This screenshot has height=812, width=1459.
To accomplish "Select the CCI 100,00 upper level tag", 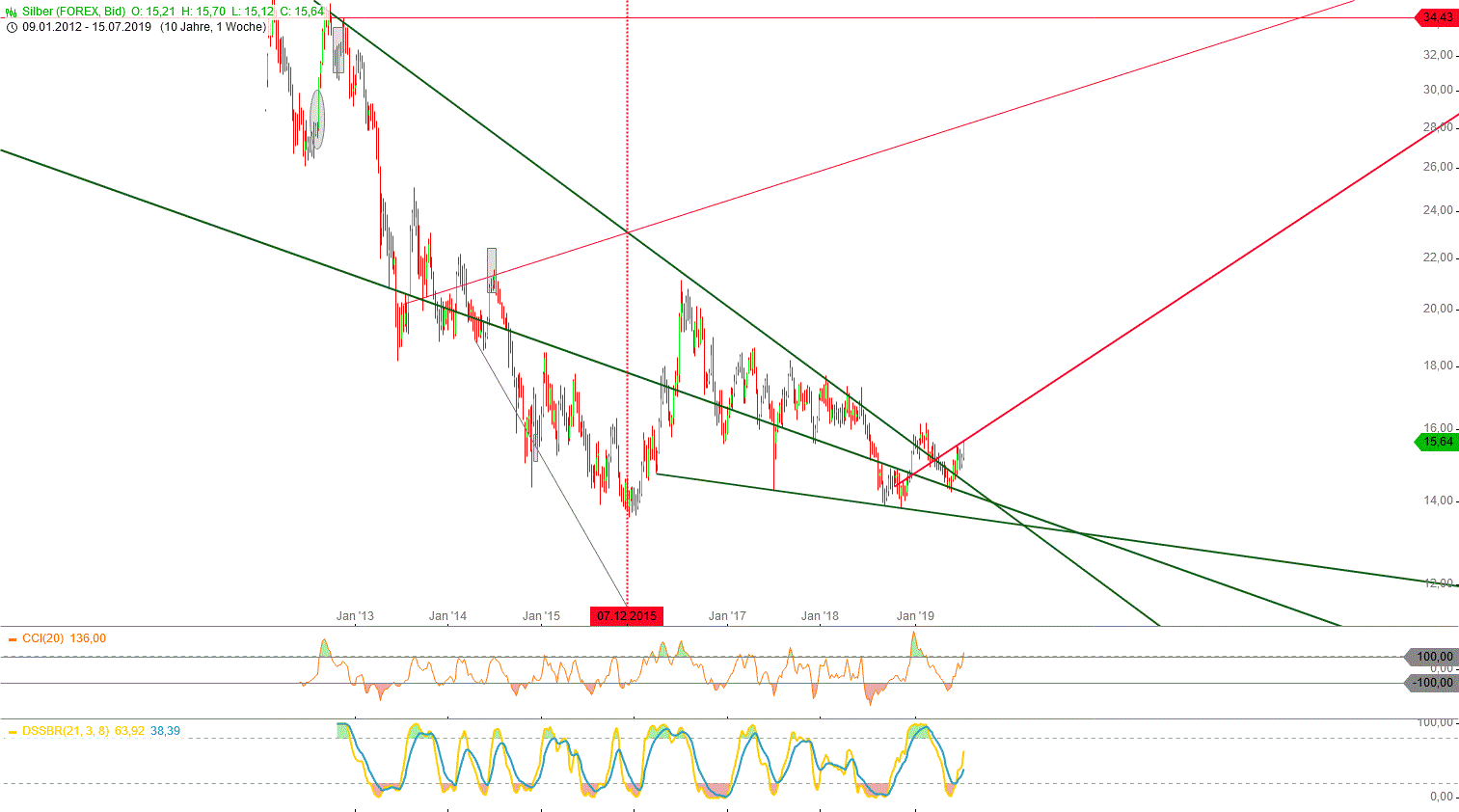I will pos(1432,657).
